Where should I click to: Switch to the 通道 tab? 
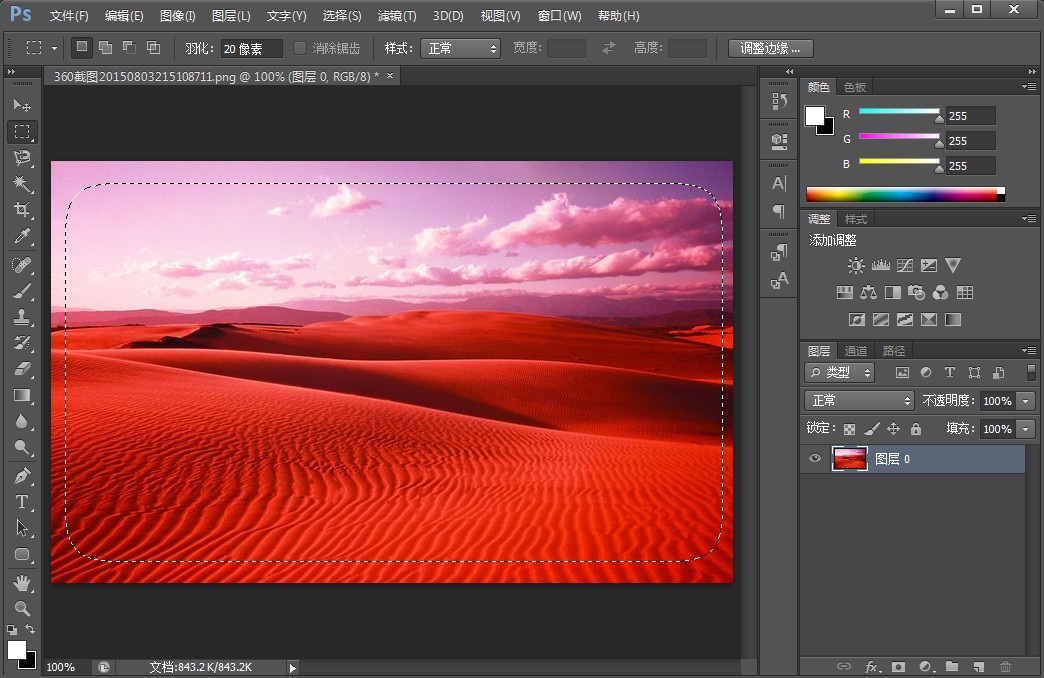pyautogui.click(x=856, y=351)
